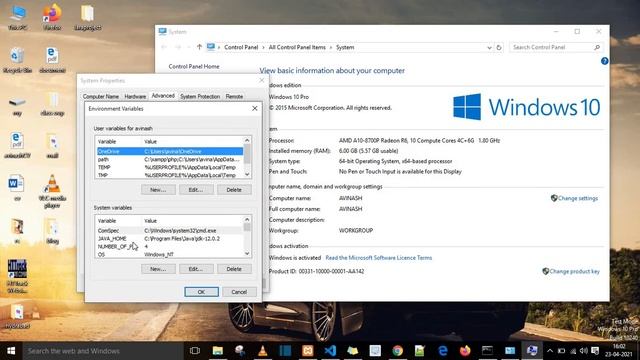Viewport: 640px width, 360px height.
Task: Click Edit under User variables
Action: (x=196, y=190)
